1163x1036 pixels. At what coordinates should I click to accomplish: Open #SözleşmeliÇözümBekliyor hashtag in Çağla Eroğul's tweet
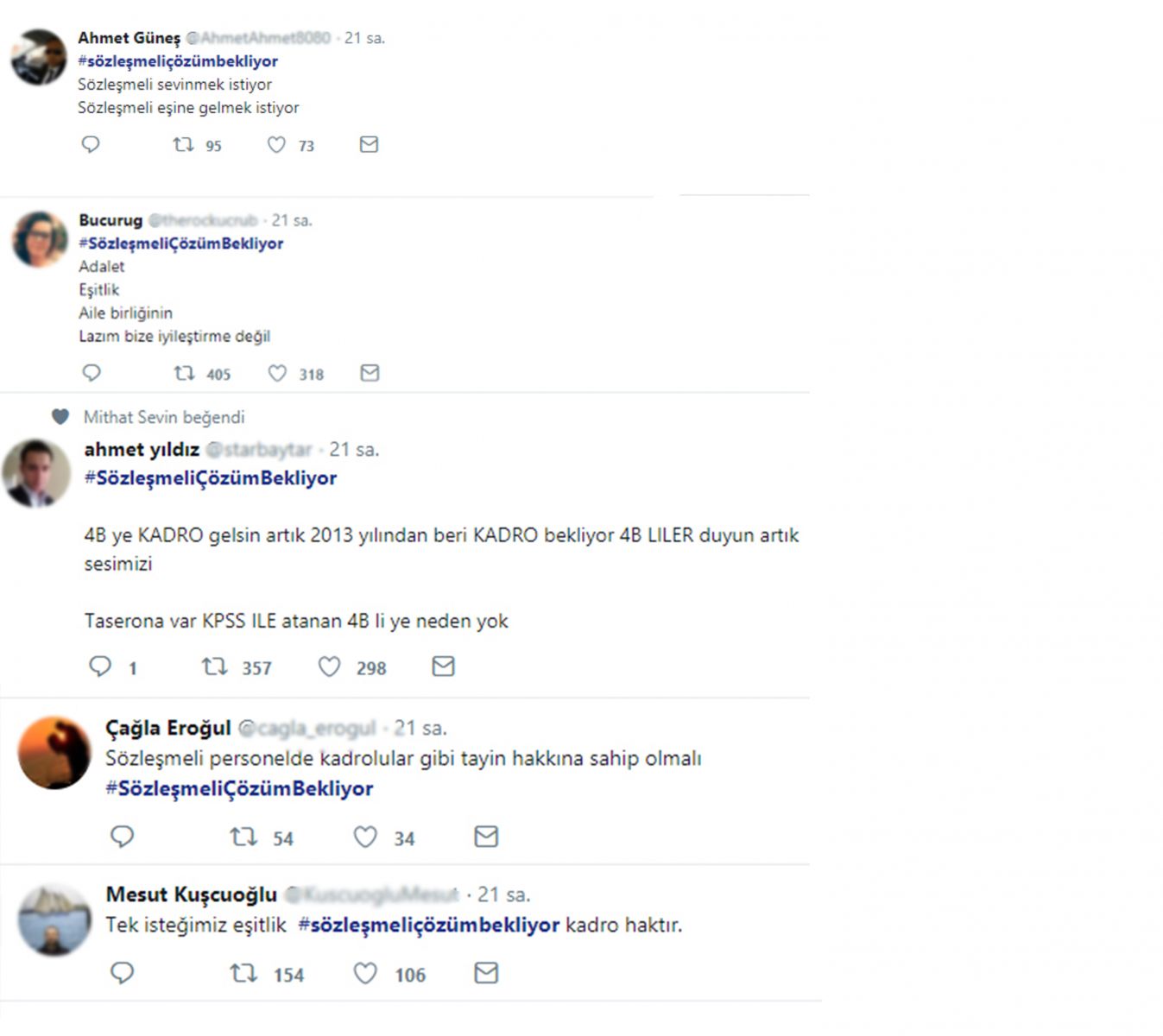pyautogui.click(x=239, y=788)
